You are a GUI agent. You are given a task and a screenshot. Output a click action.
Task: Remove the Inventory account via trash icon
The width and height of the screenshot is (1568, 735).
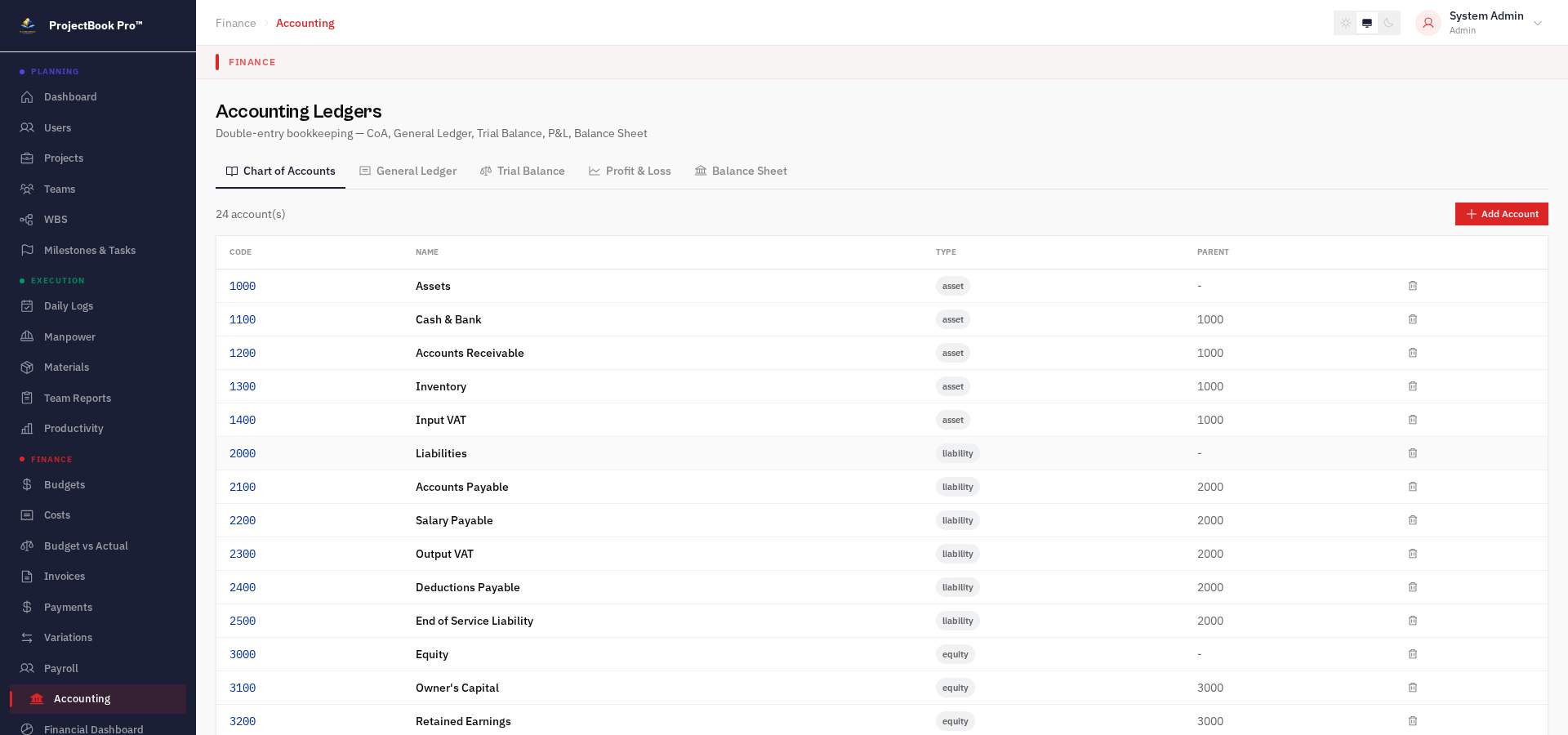tap(1413, 386)
